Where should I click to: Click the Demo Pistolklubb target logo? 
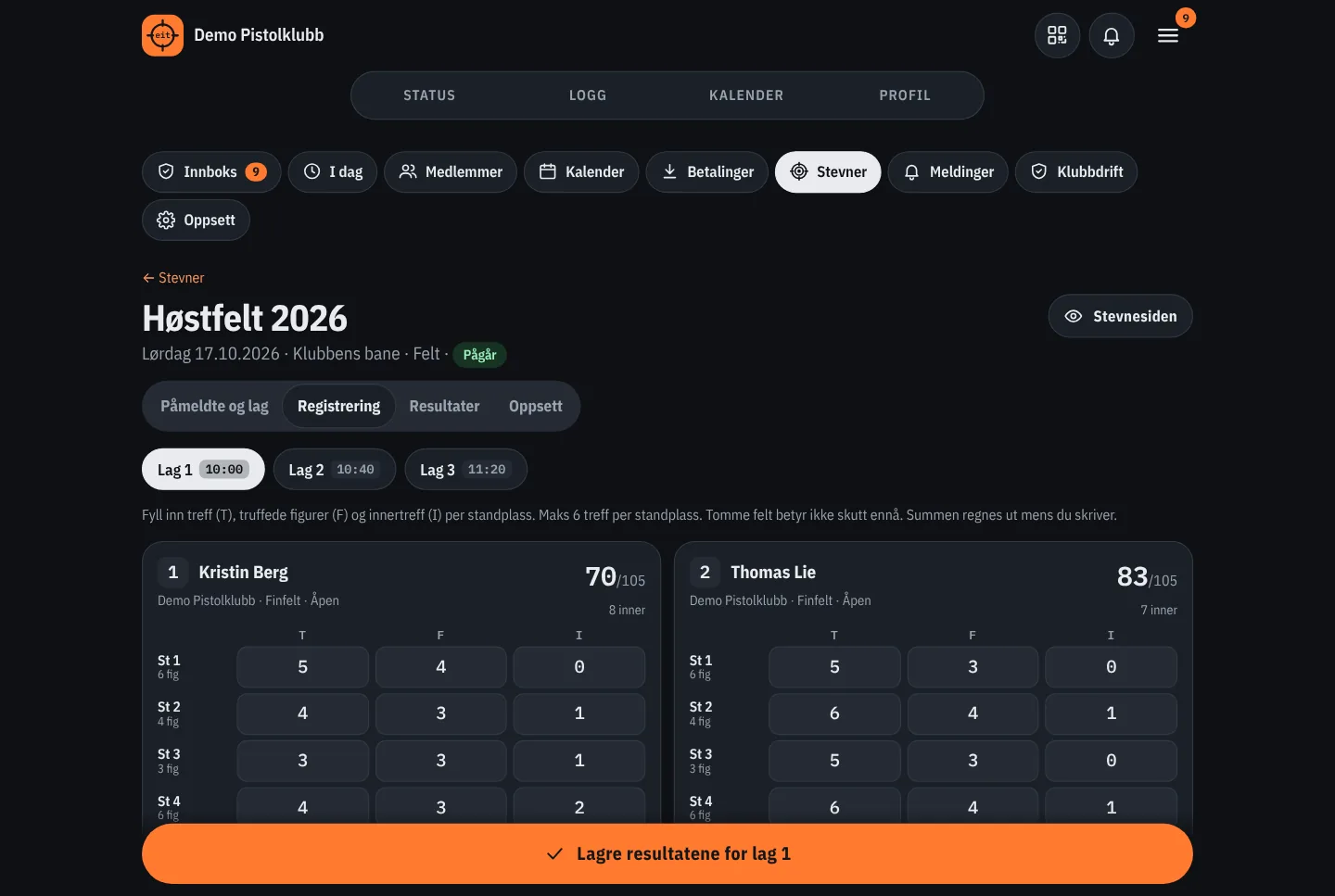click(x=162, y=35)
